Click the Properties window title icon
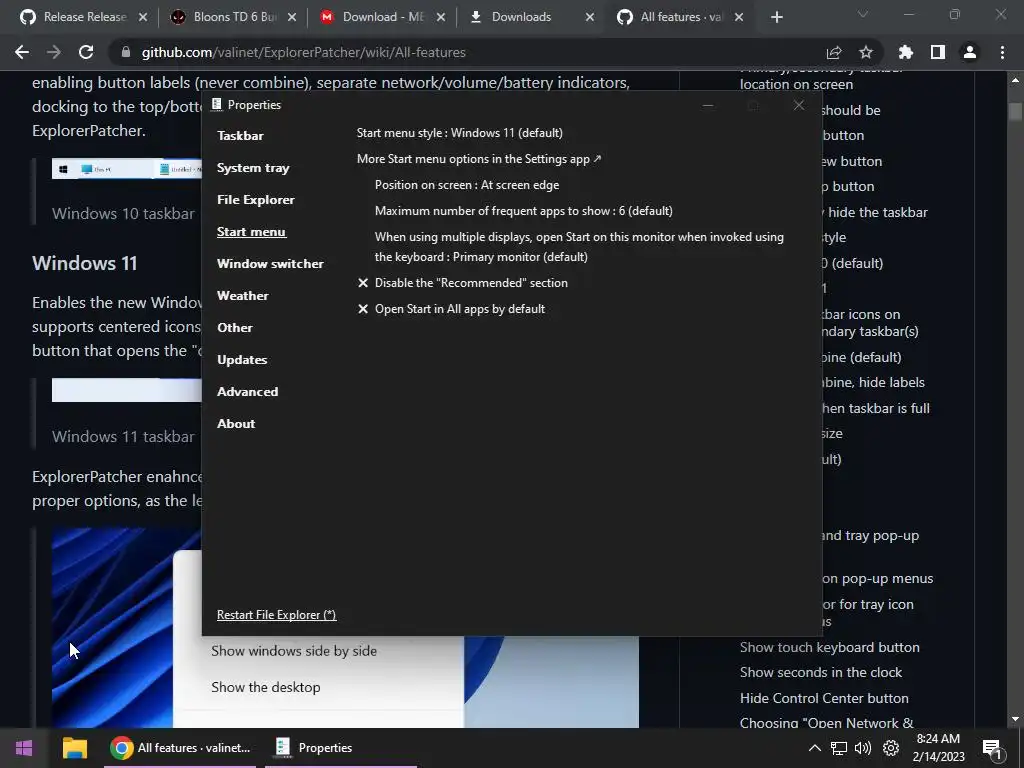 pyautogui.click(x=217, y=104)
